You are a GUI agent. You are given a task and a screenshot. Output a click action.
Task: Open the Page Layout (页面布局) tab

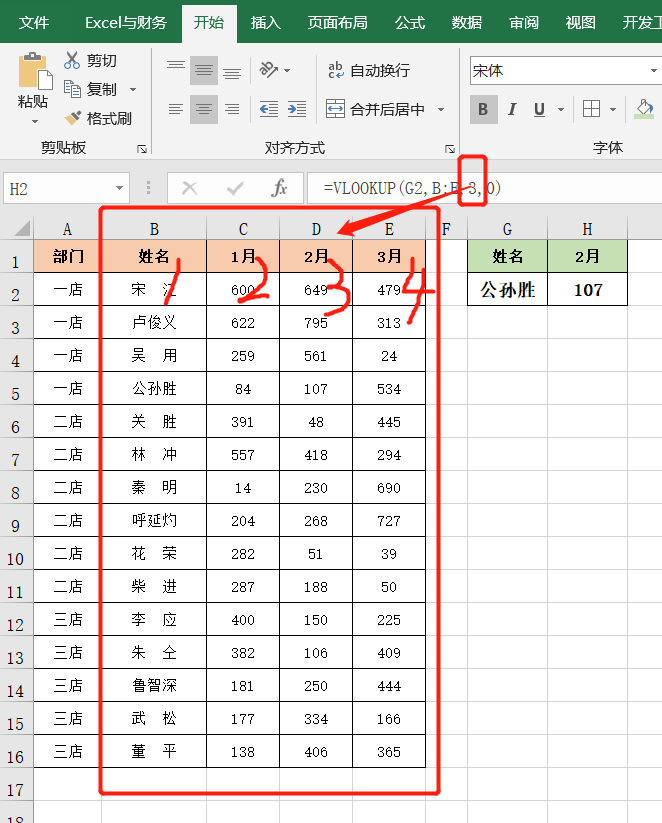[338, 23]
